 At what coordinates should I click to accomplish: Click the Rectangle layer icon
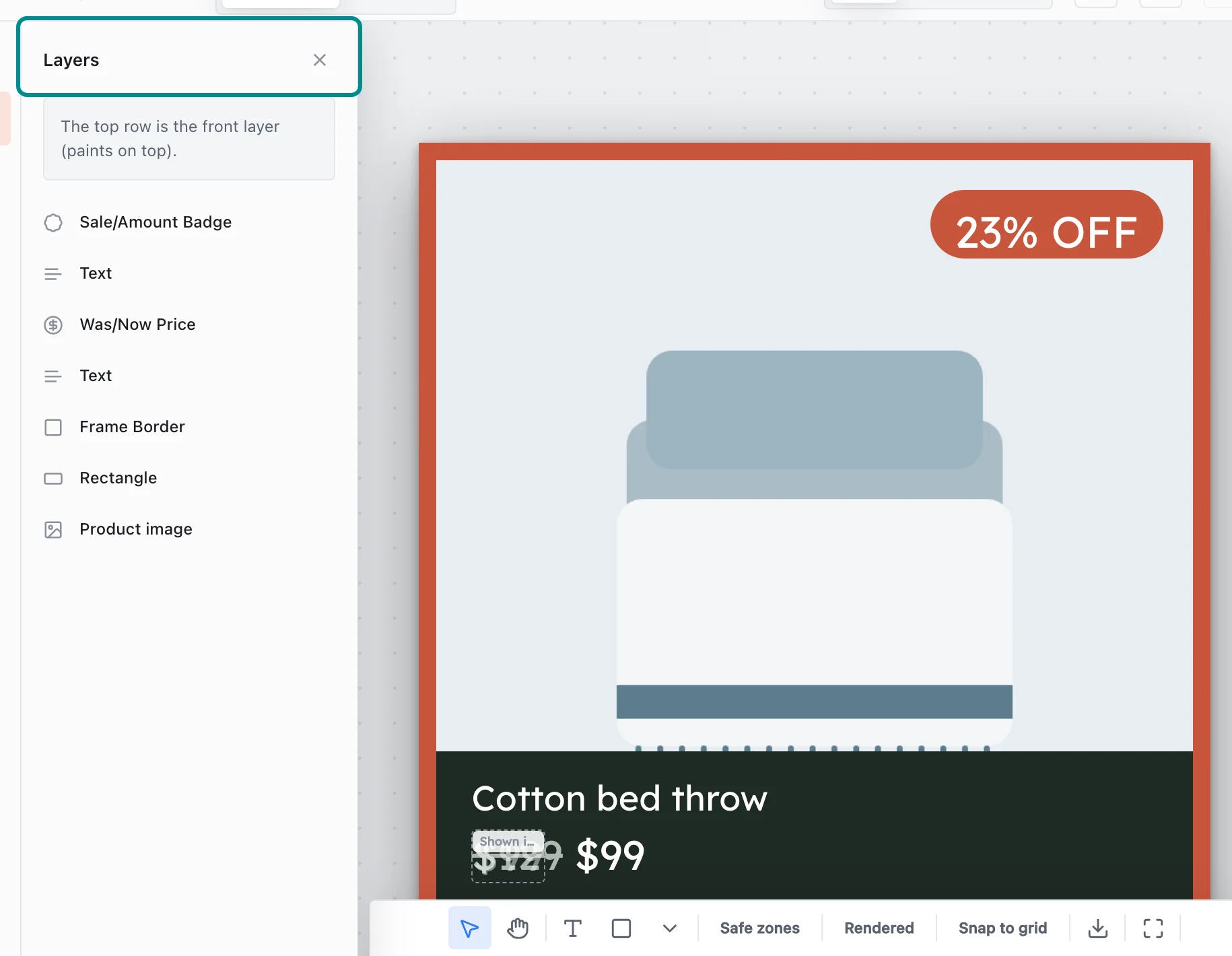click(x=53, y=479)
